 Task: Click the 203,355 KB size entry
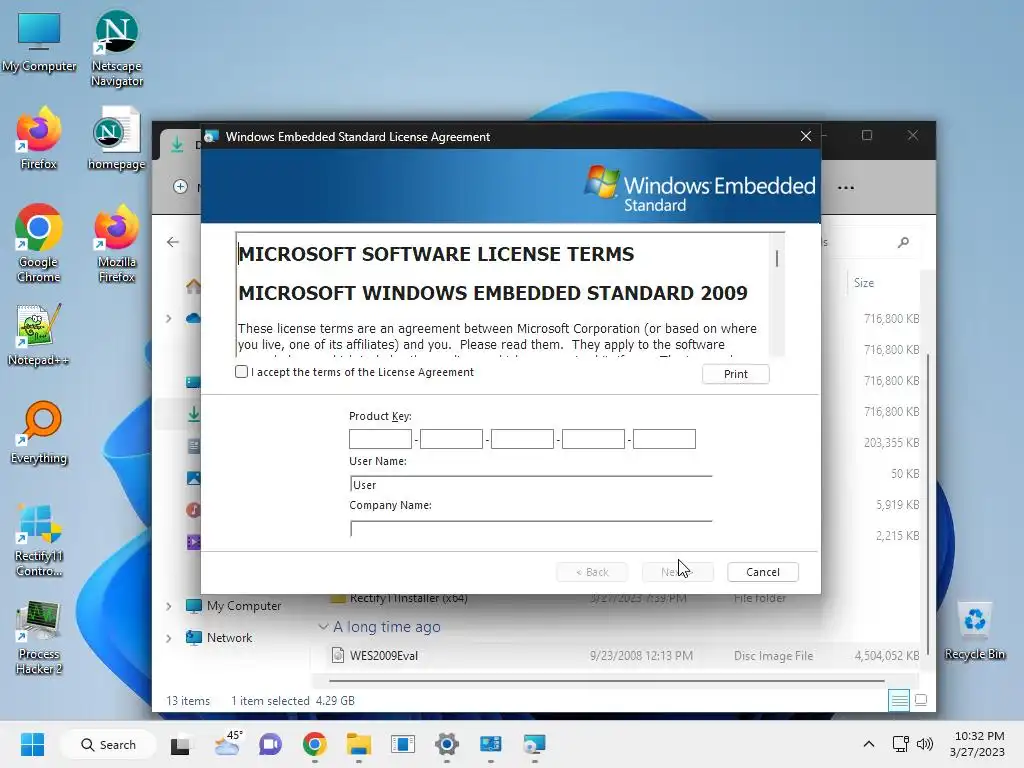click(x=891, y=443)
